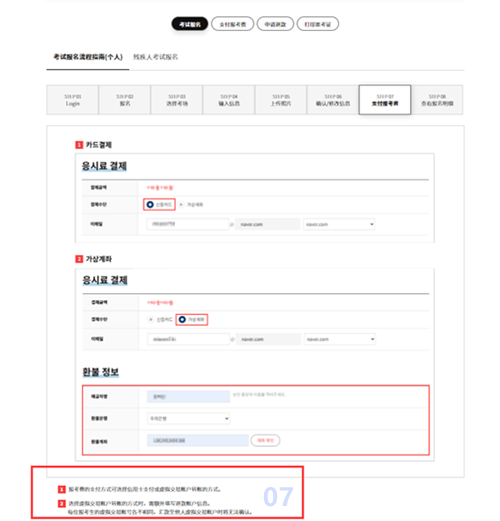This screenshot has width=500, height=521.
Task: Click the account verification button
Action: tap(265, 440)
